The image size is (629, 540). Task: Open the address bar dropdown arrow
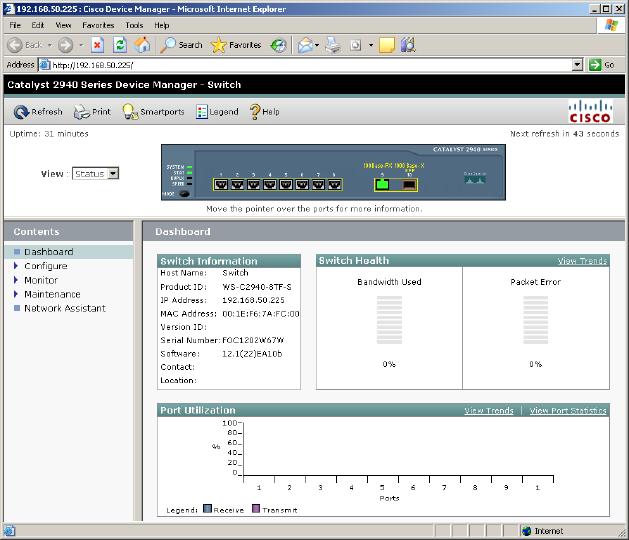click(577, 65)
